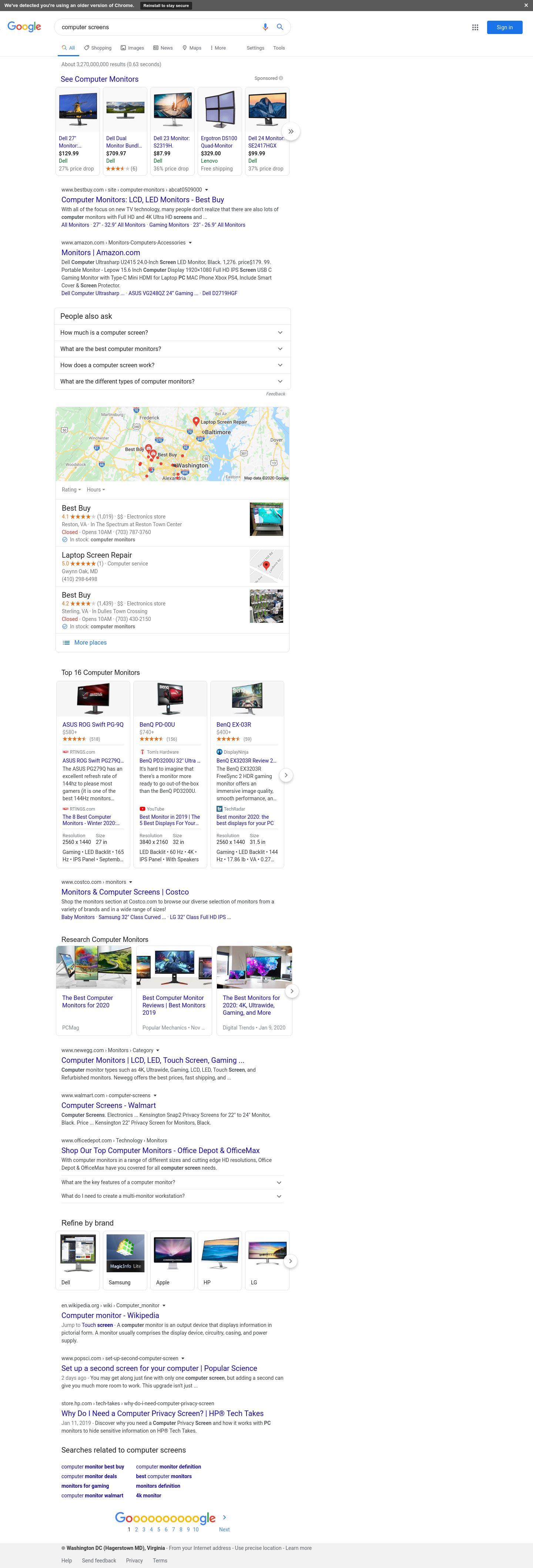The height and width of the screenshot is (1568, 533).
Task: Advance the sponsored monitors carousel arrow
Action: pyautogui.click(x=291, y=132)
